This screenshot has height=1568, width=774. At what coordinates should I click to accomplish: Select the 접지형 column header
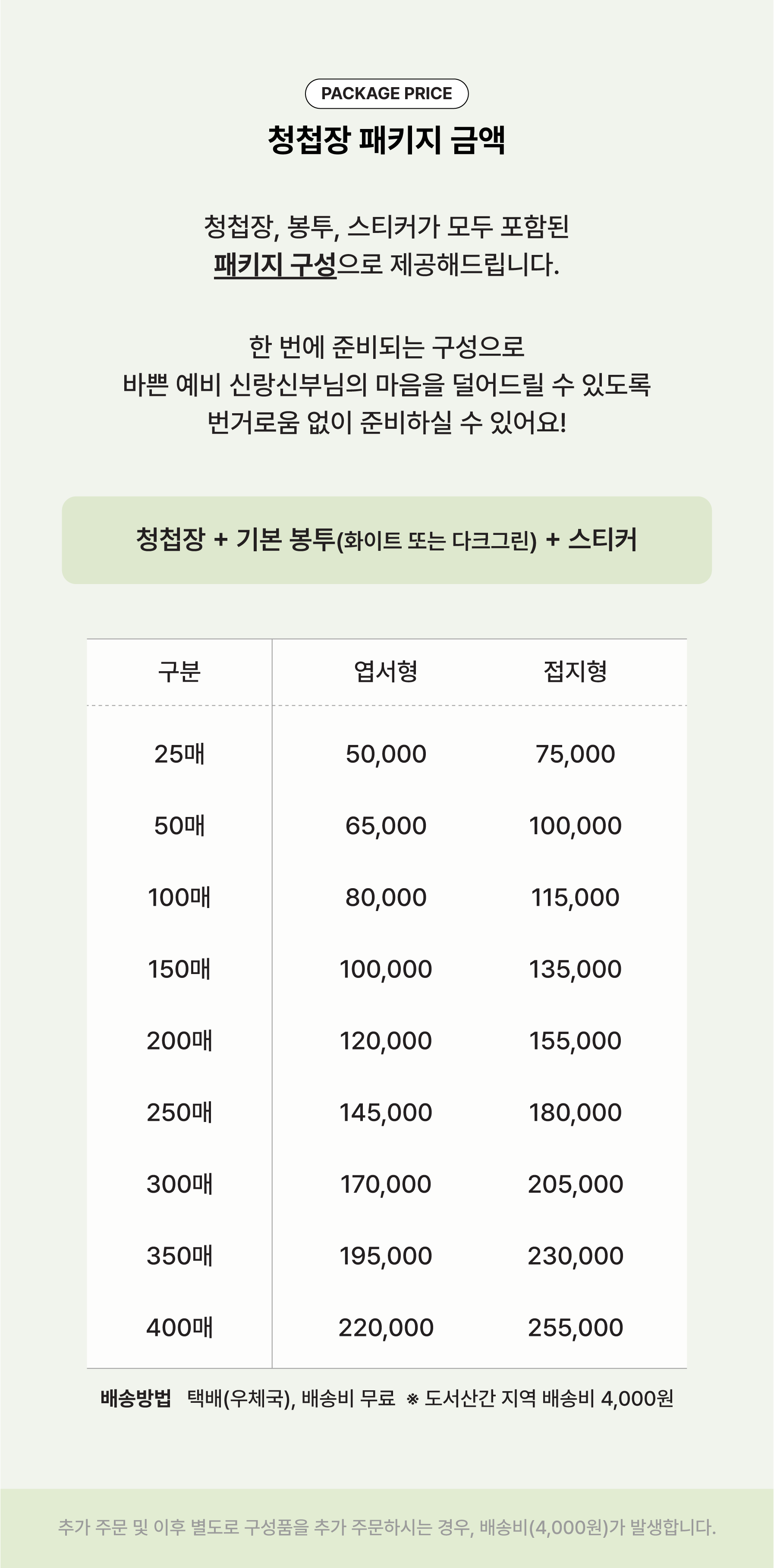(575, 671)
